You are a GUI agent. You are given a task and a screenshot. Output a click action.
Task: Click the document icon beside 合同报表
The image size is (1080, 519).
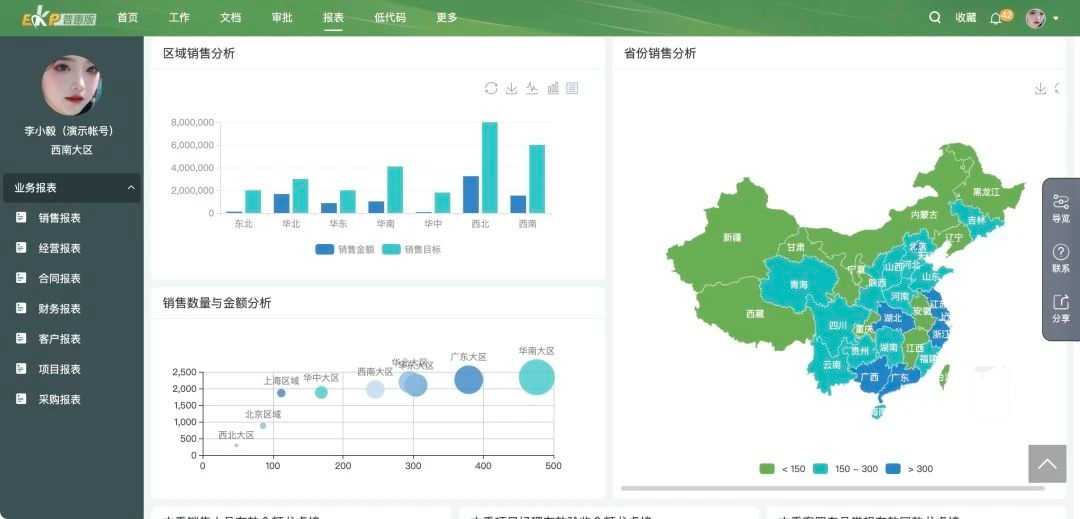[21, 278]
